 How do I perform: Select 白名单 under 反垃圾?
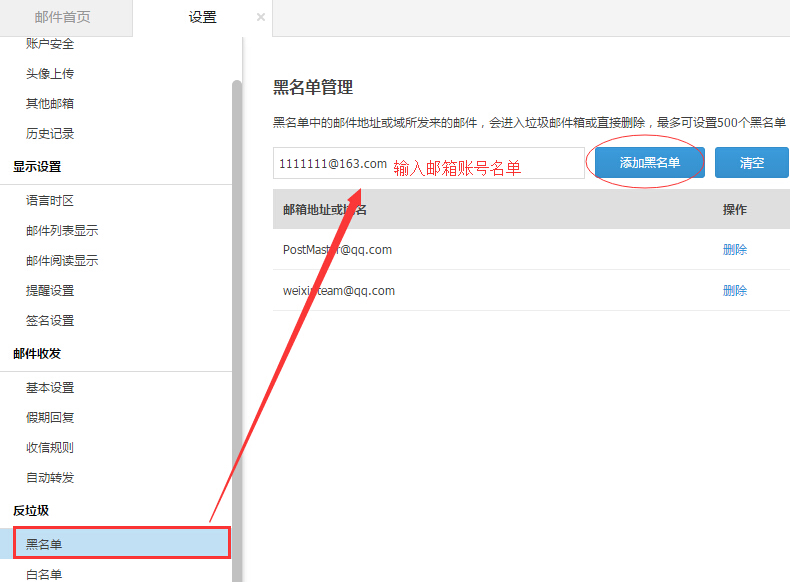[44, 574]
